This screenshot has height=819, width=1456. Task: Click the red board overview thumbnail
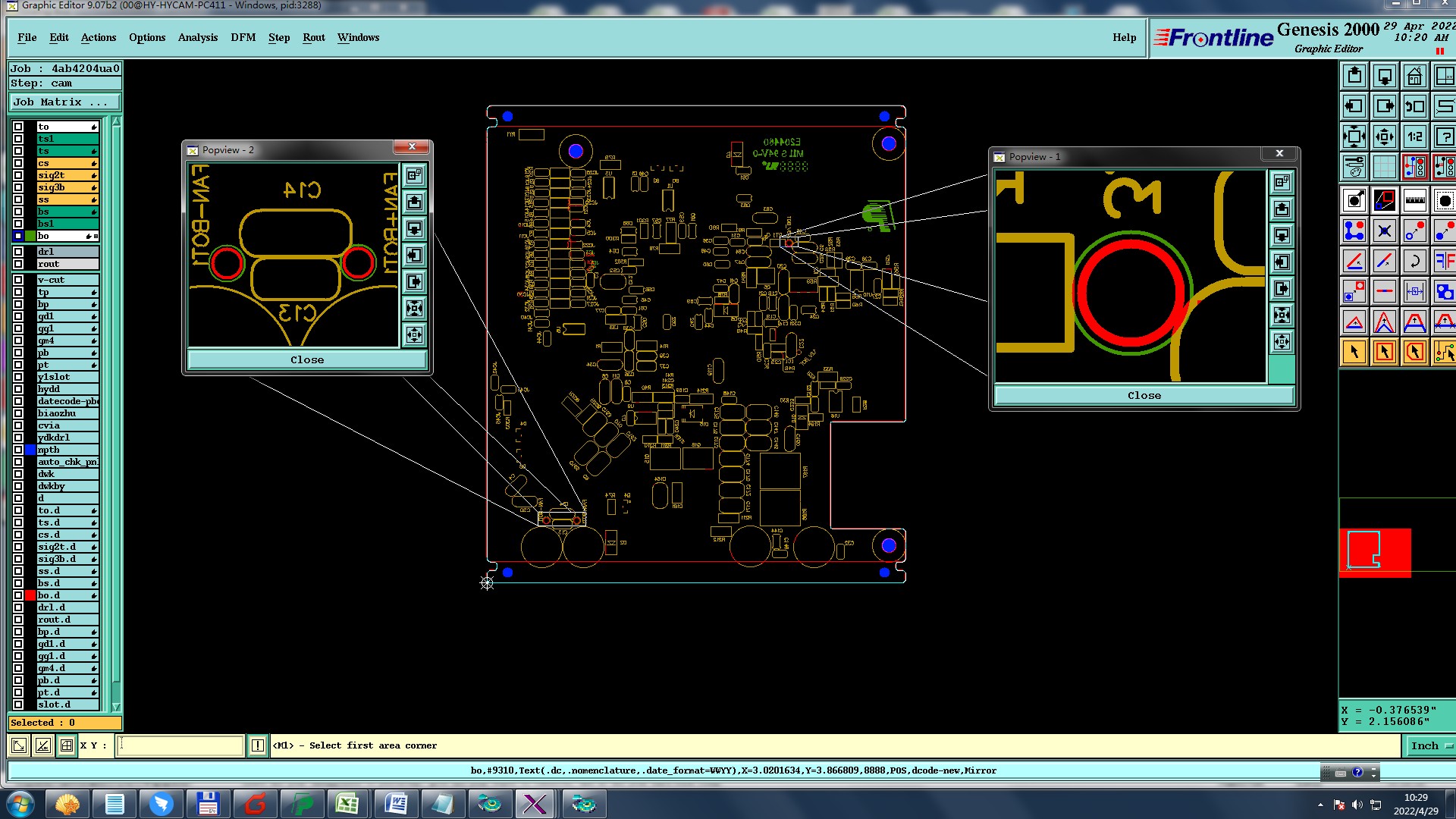coord(1375,553)
